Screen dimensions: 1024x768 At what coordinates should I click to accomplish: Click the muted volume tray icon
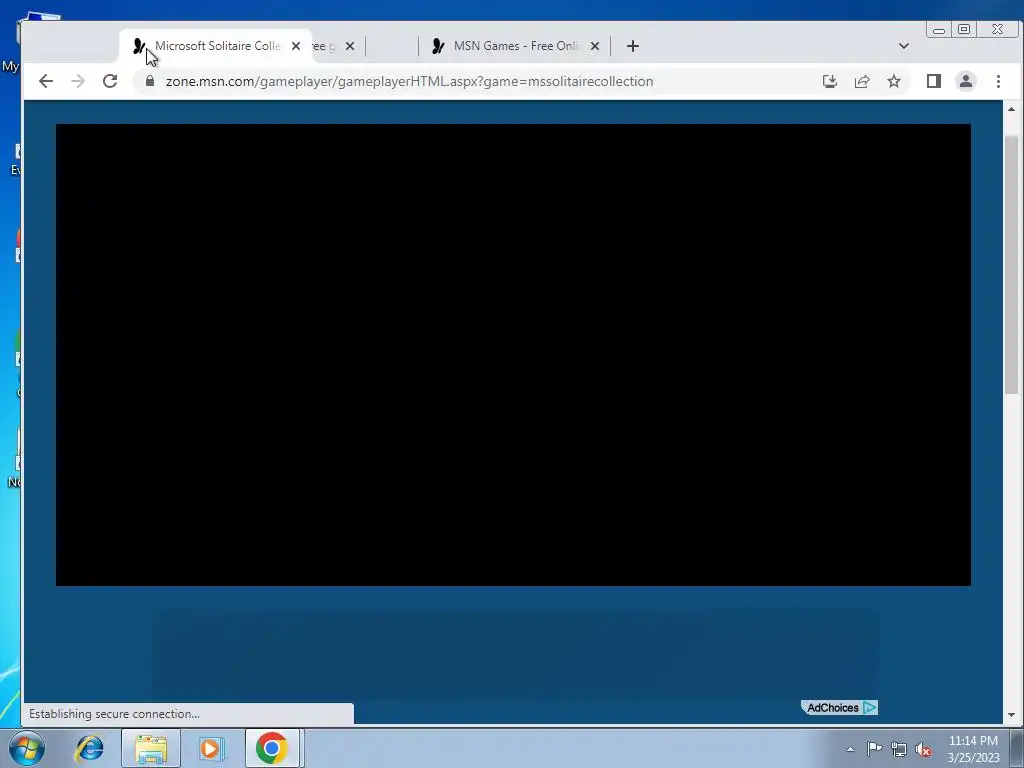[923, 750]
